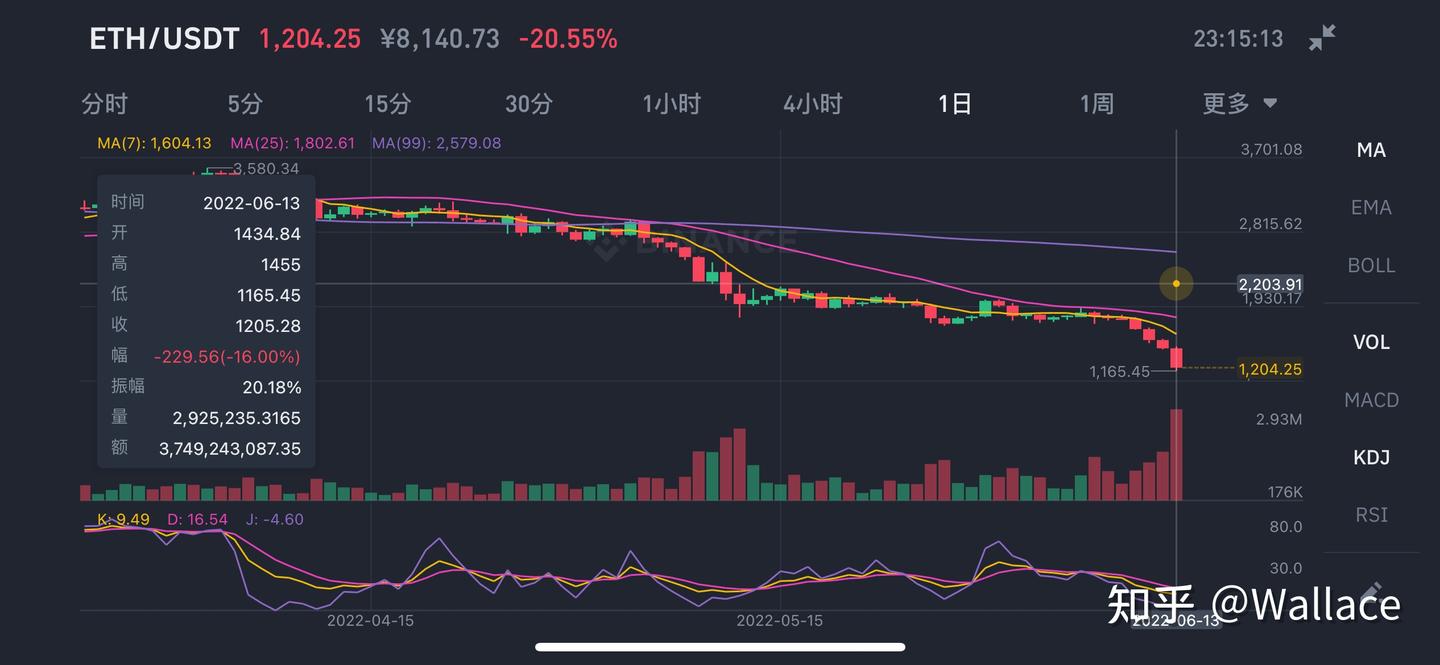
Task: Click the exit fullscreen icon top right
Action: point(1322,37)
